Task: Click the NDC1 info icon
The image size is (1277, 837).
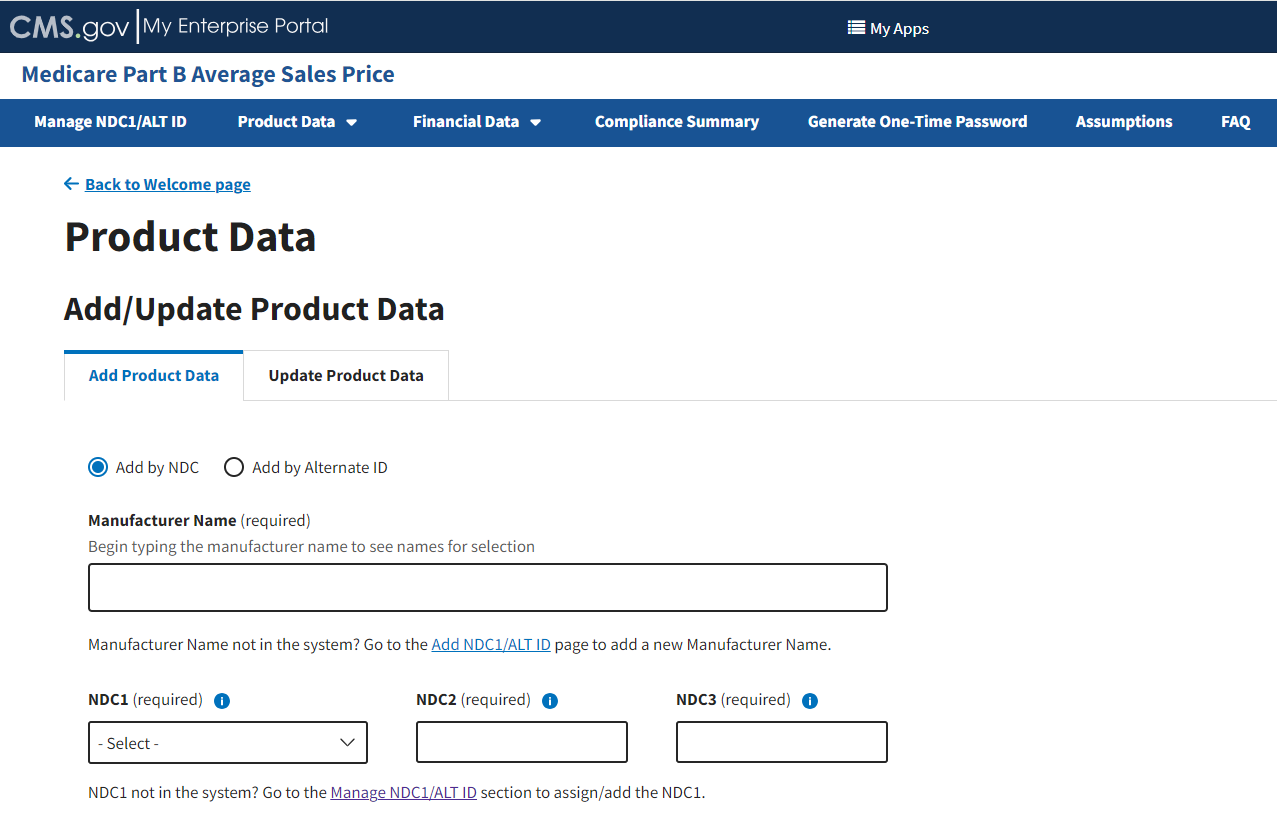Action: (222, 701)
